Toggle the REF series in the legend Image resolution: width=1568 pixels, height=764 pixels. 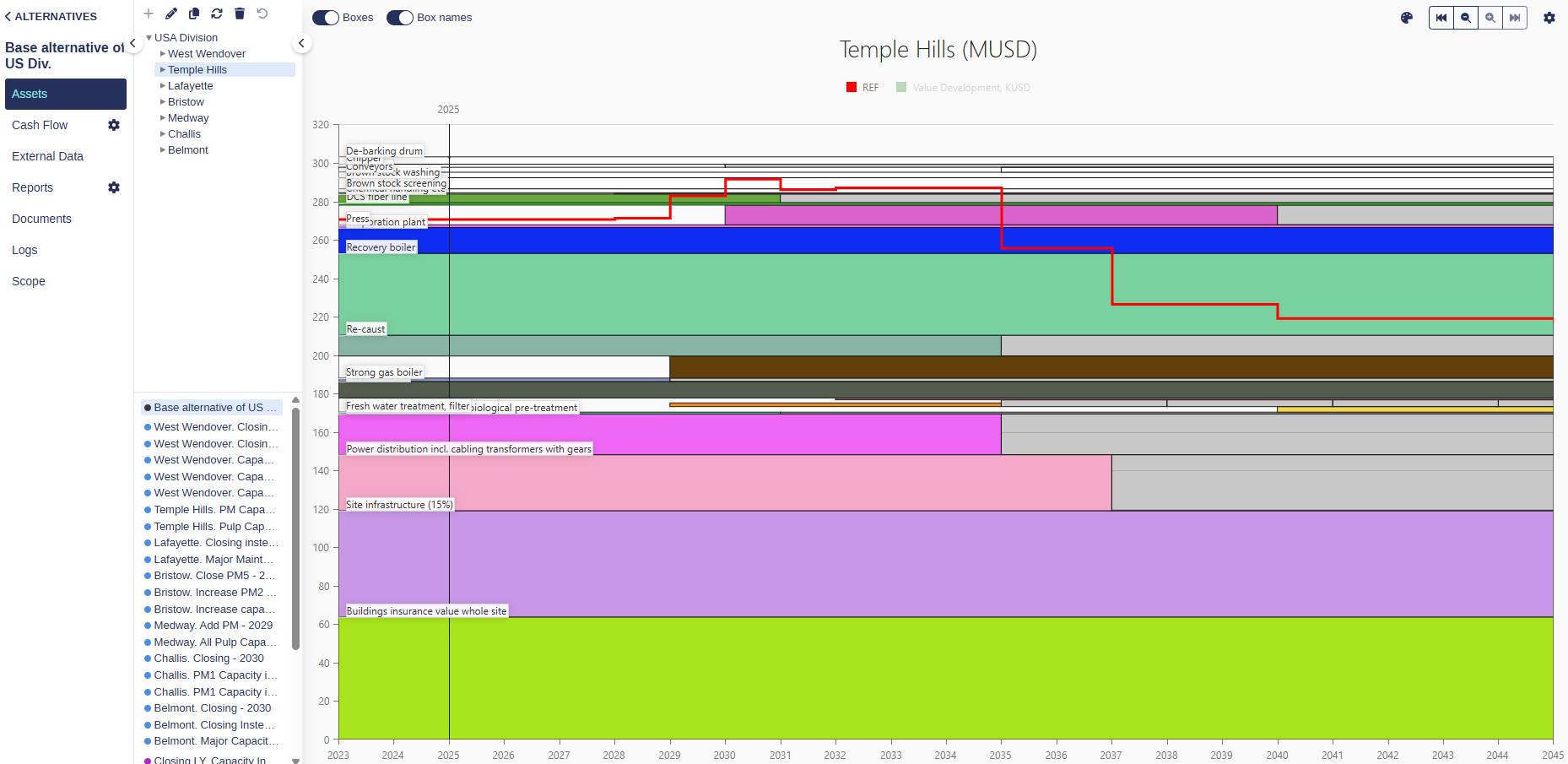862,88
